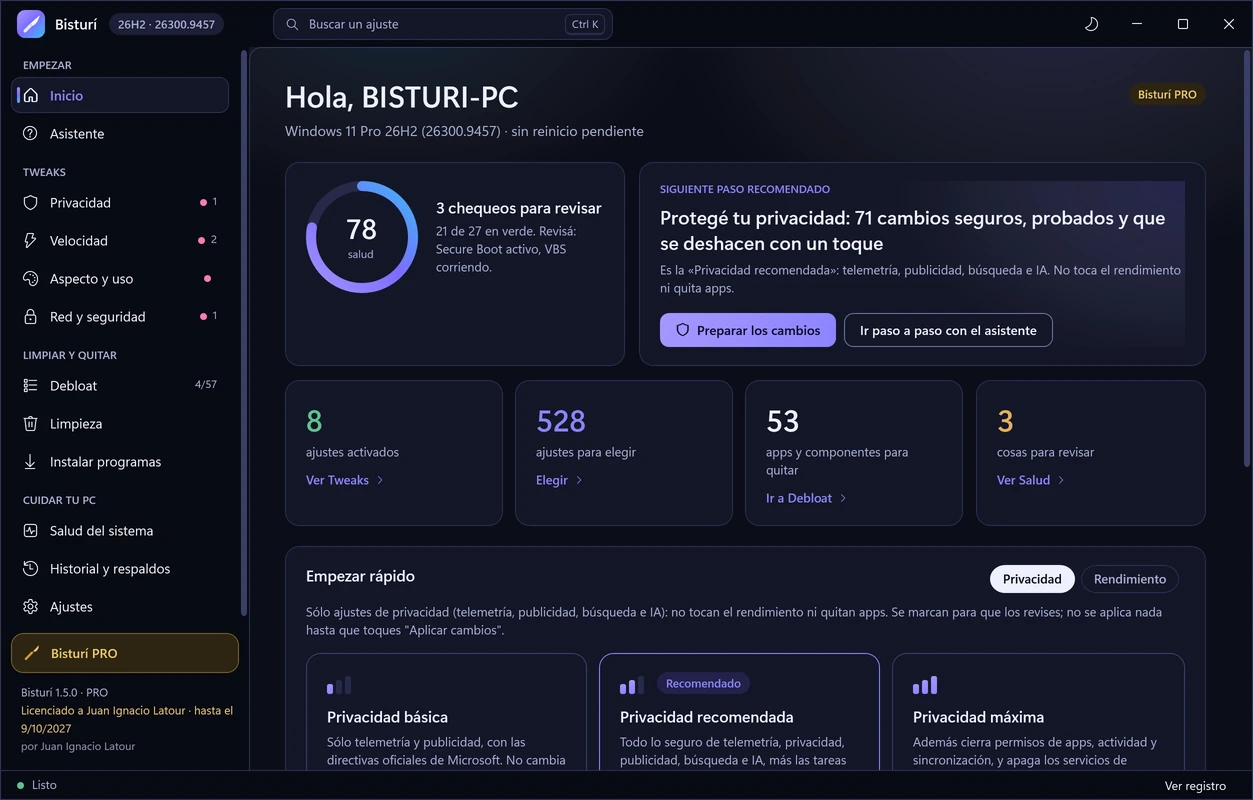
Task: Click the Ctrl K shortcut hint
Action: [585, 24]
